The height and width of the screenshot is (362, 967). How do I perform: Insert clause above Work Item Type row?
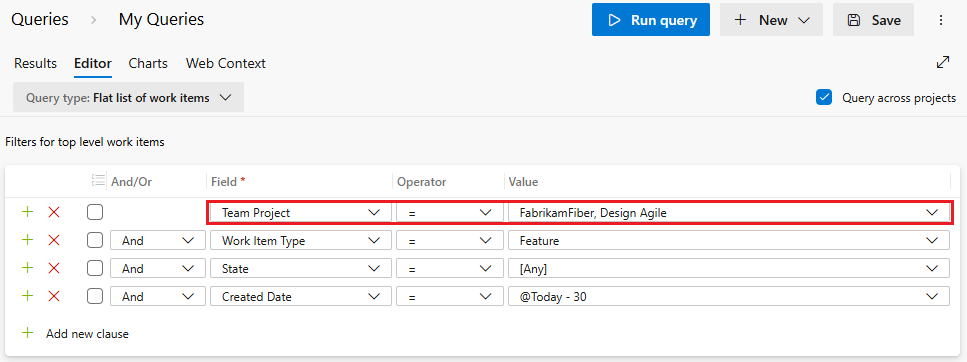(27, 241)
